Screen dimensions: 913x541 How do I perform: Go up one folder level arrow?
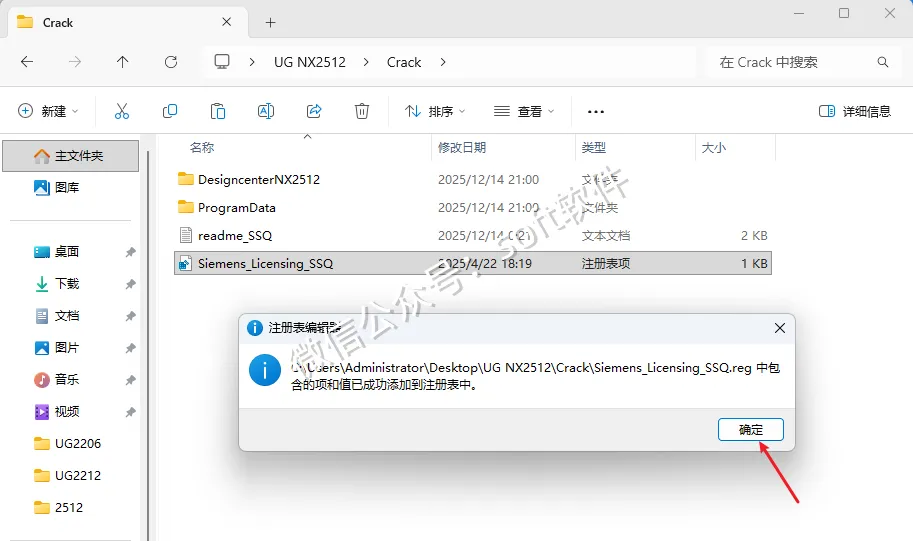point(122,62)
